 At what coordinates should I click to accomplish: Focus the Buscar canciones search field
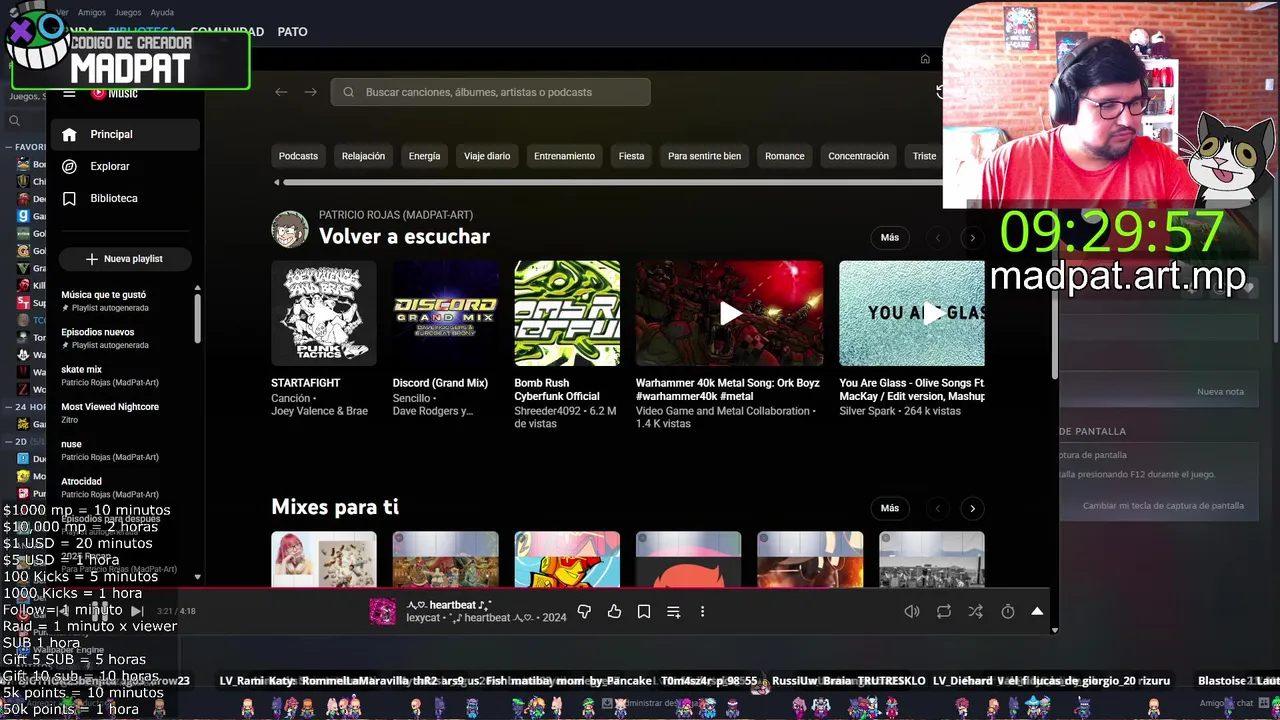490,92
